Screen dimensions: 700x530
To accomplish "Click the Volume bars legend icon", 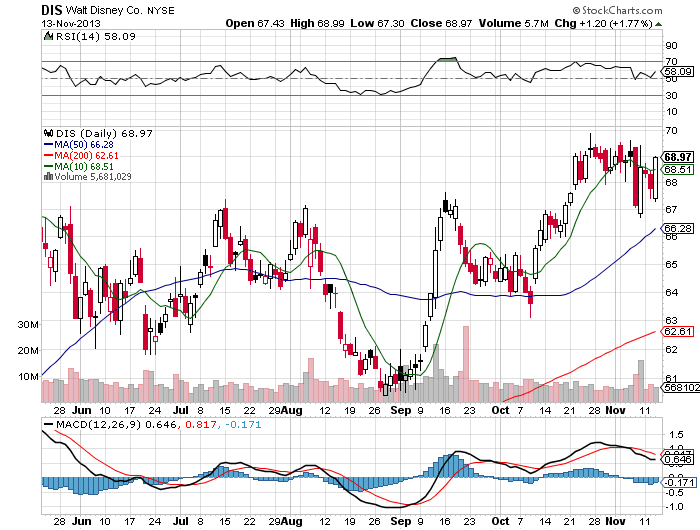I will (x=45, y=176).
